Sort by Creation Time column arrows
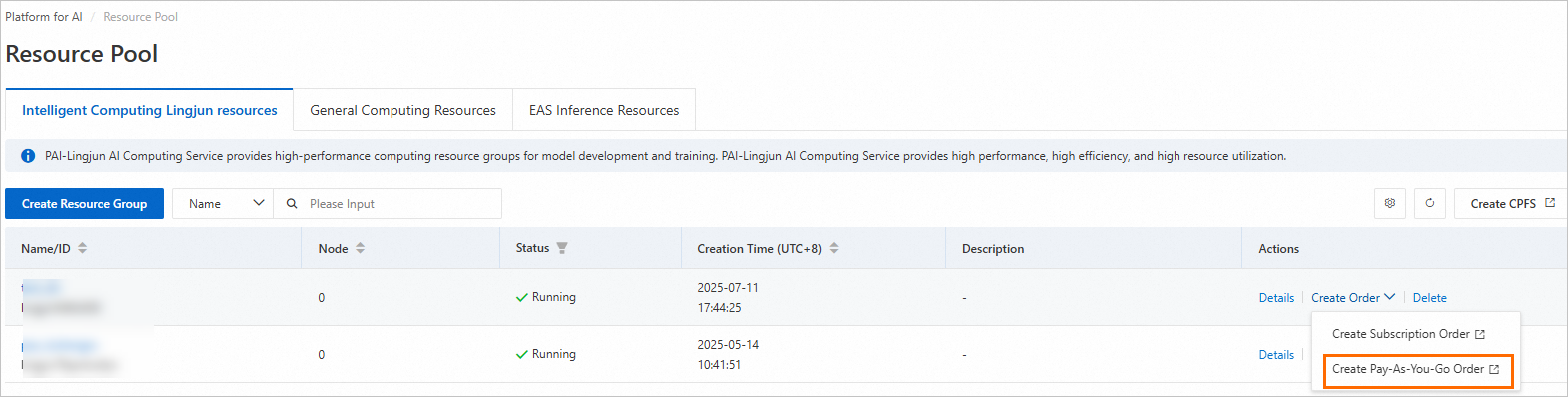Screen dimensions: 1568x397 (x=834, y=248)
